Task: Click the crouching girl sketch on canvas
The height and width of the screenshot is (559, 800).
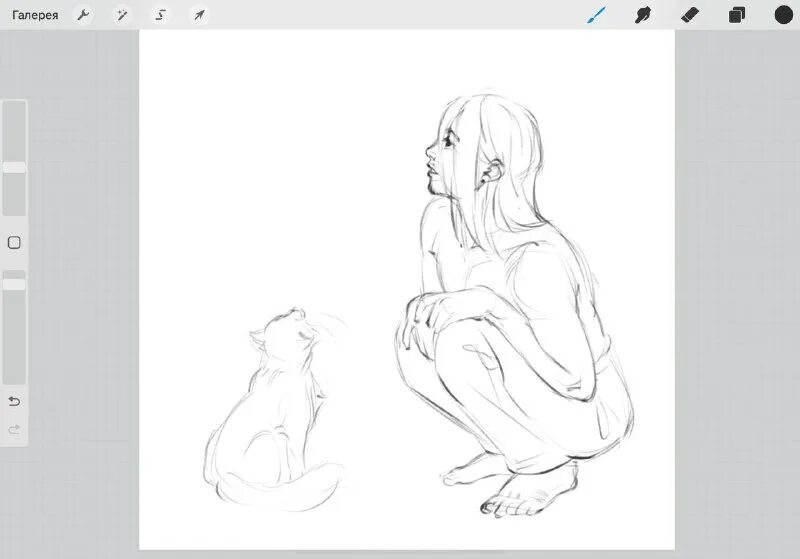Action: (515, 306)
